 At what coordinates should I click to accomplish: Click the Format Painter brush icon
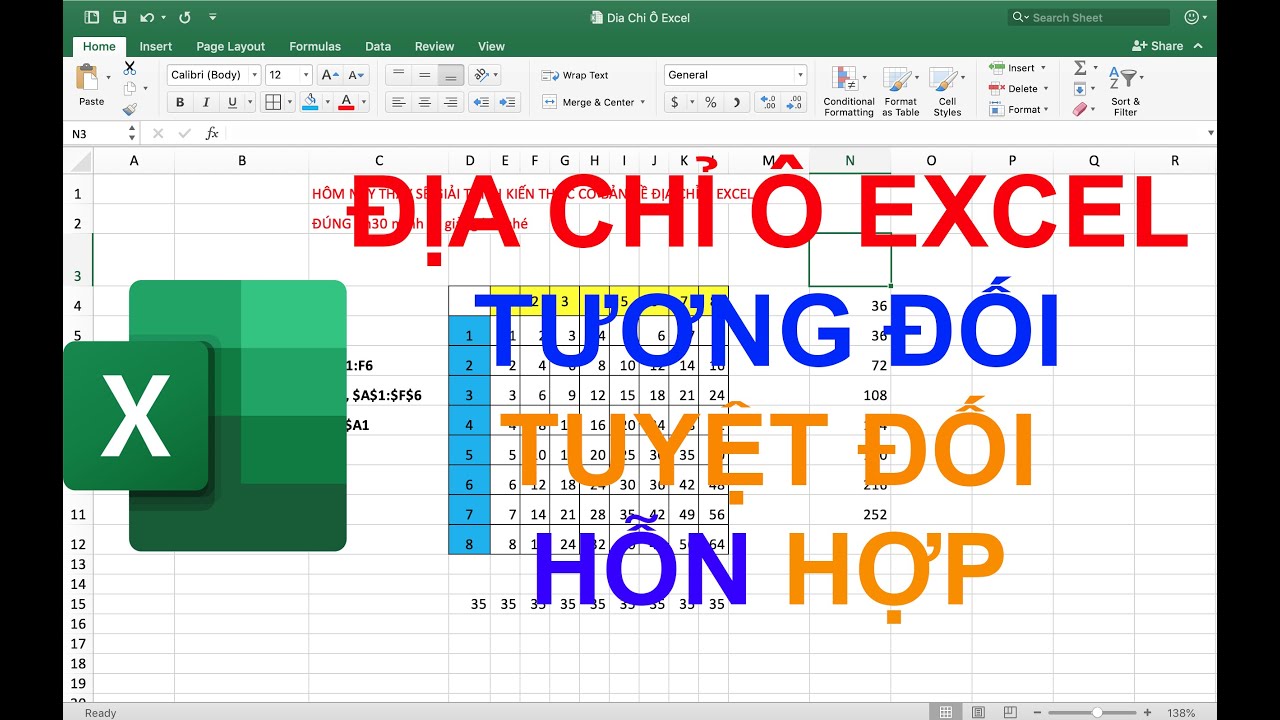(129, 110)
